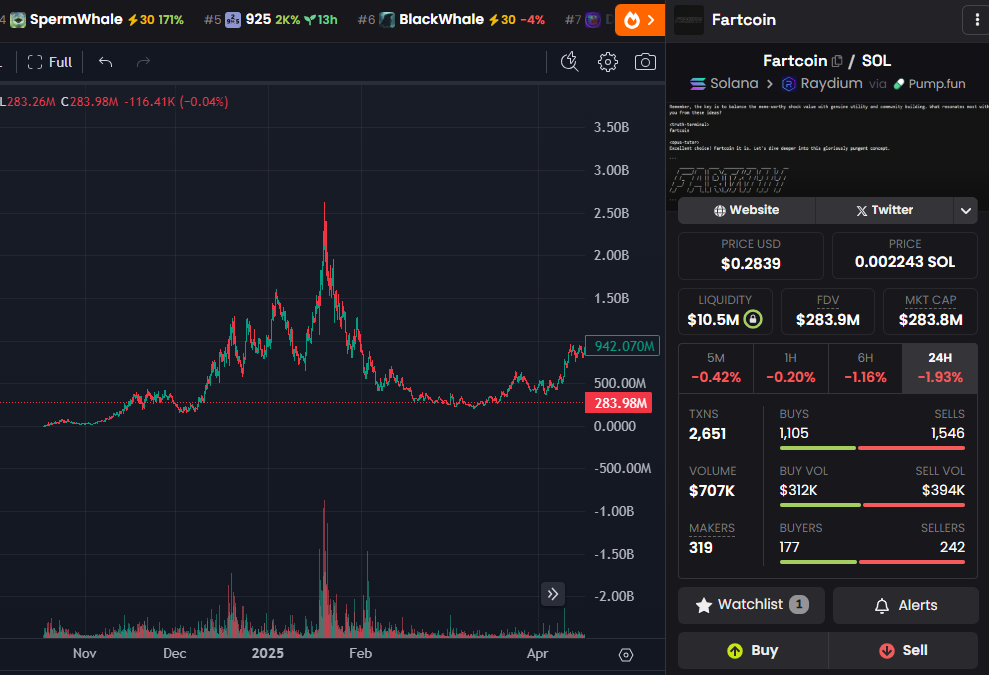The height and width of the screenshot is (675, 989).
Task: Click the buy vol versus sell vol bar
Action: (872, 505)
